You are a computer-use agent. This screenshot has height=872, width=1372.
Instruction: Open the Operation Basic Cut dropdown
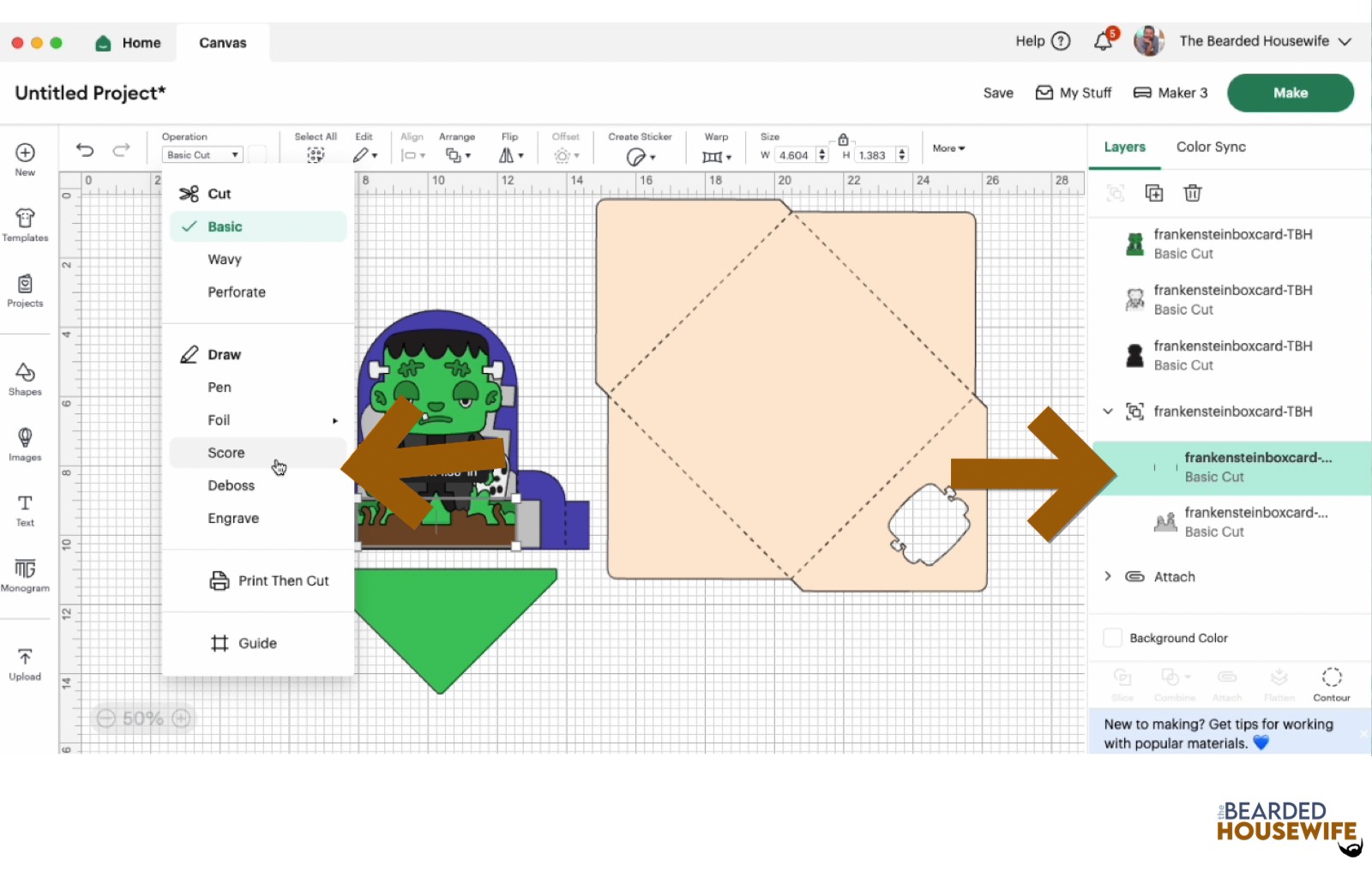point(202,155)
